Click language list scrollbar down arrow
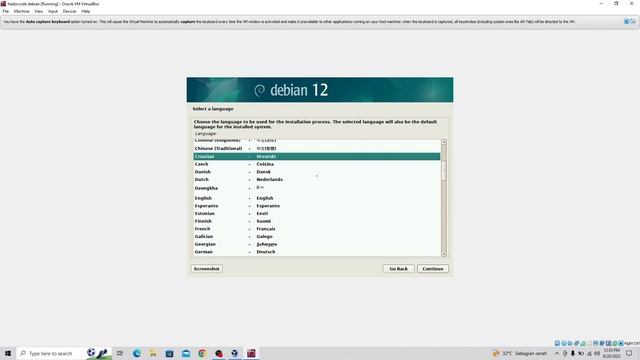This screenshot has height=360, width=640. [444, 253]
